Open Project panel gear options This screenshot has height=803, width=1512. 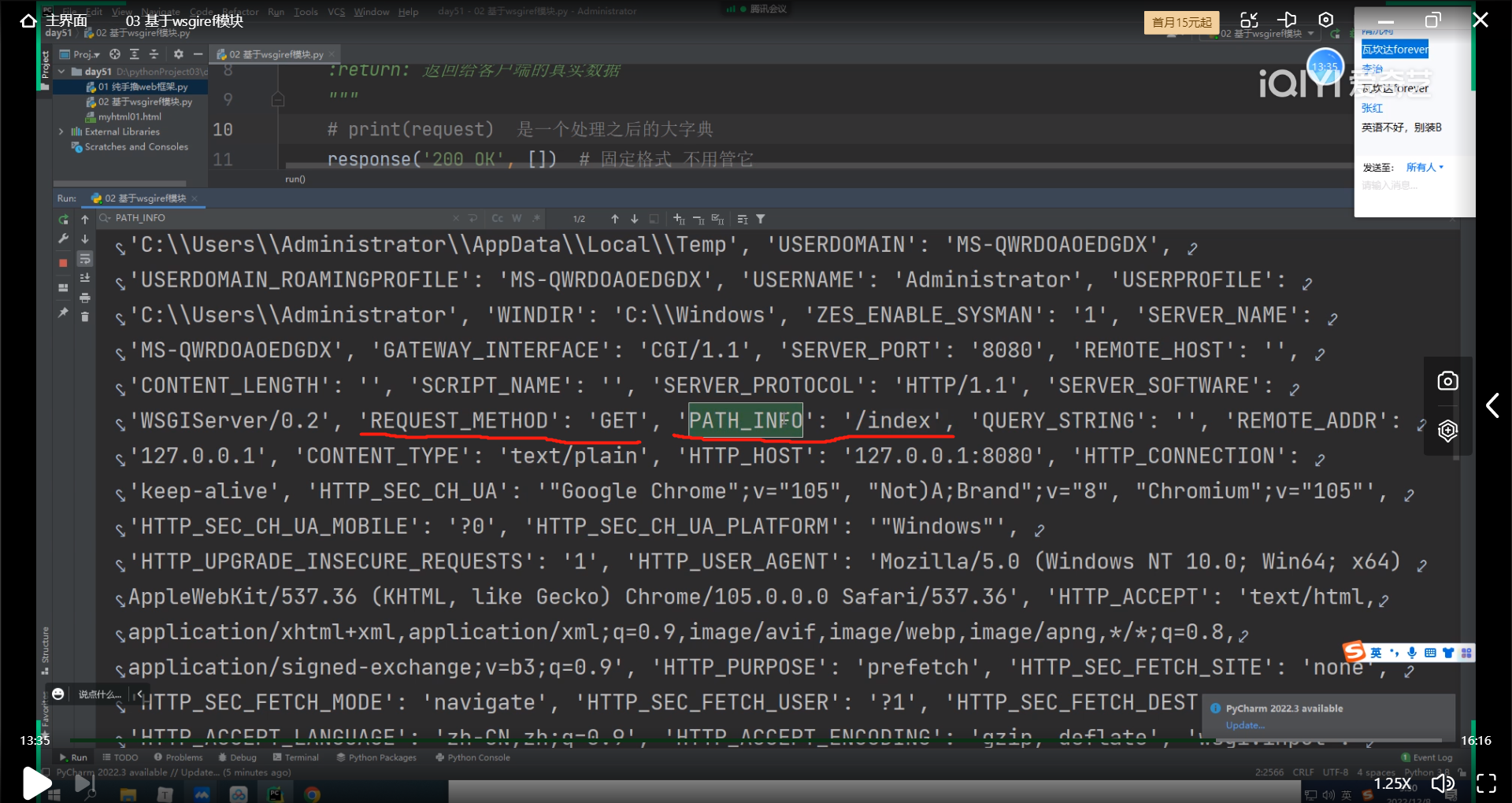tap(179, 54)
